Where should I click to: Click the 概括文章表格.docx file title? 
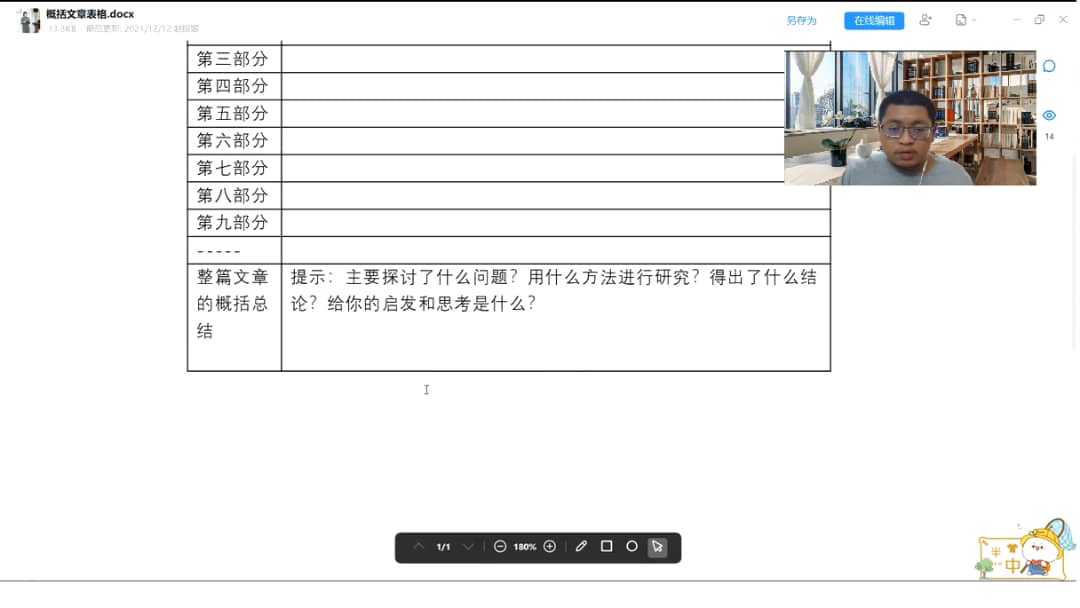click(90, 14)
